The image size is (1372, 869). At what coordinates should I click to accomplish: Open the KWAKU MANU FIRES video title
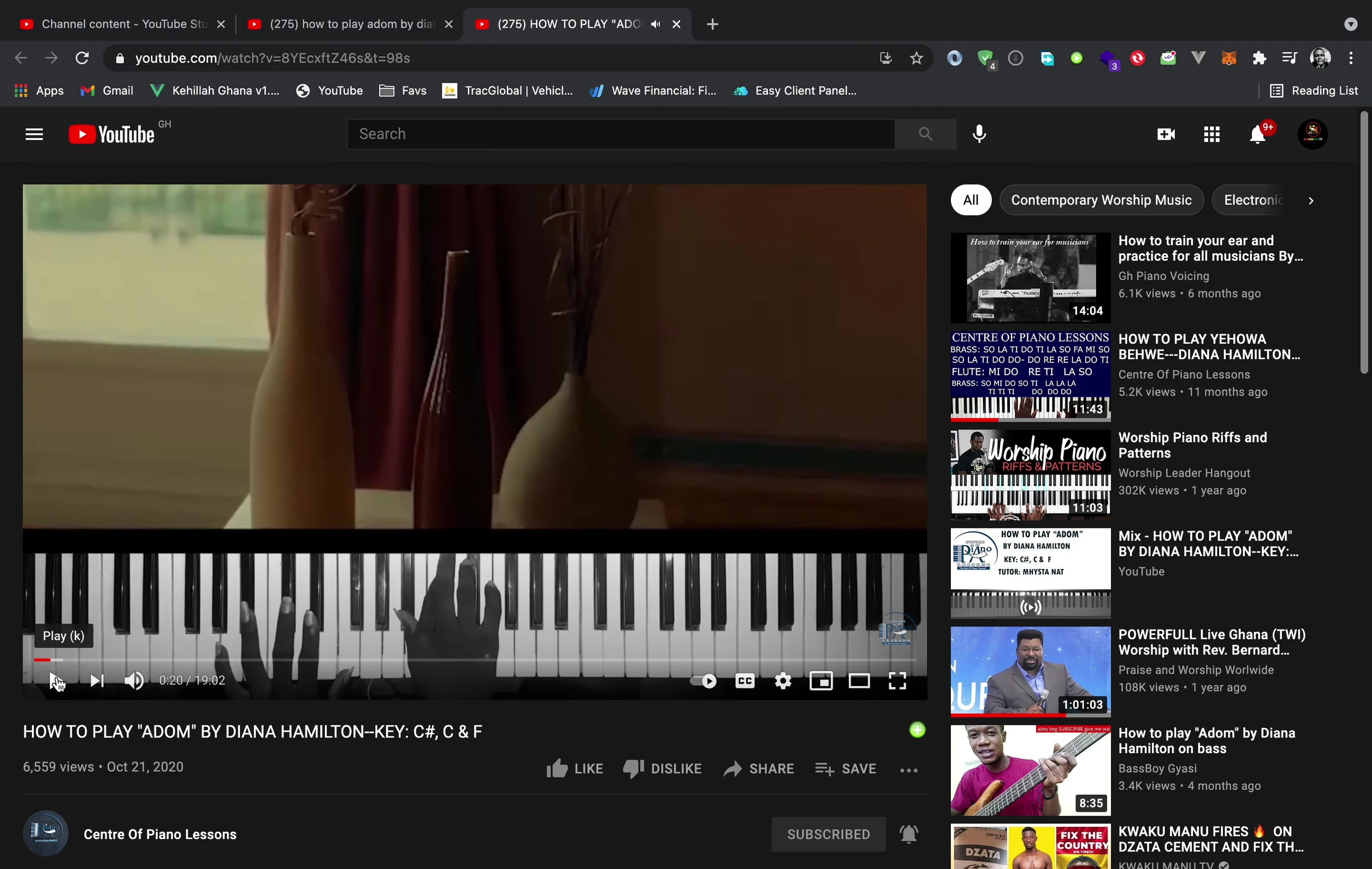1211,839
